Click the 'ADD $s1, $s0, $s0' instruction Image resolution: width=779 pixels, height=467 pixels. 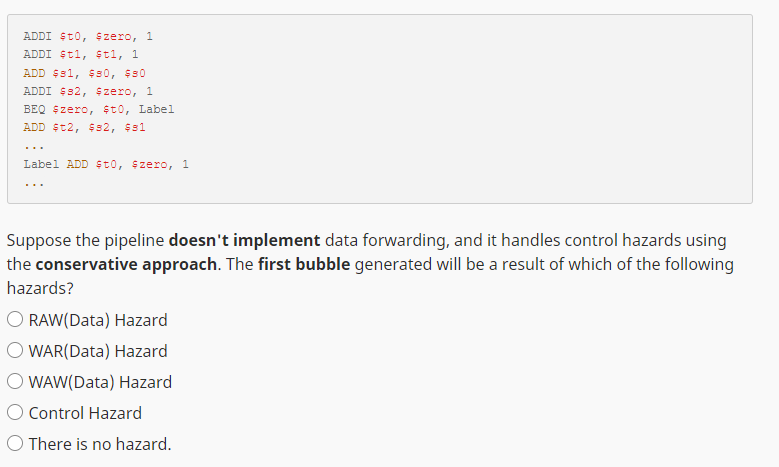click(85, 72)
